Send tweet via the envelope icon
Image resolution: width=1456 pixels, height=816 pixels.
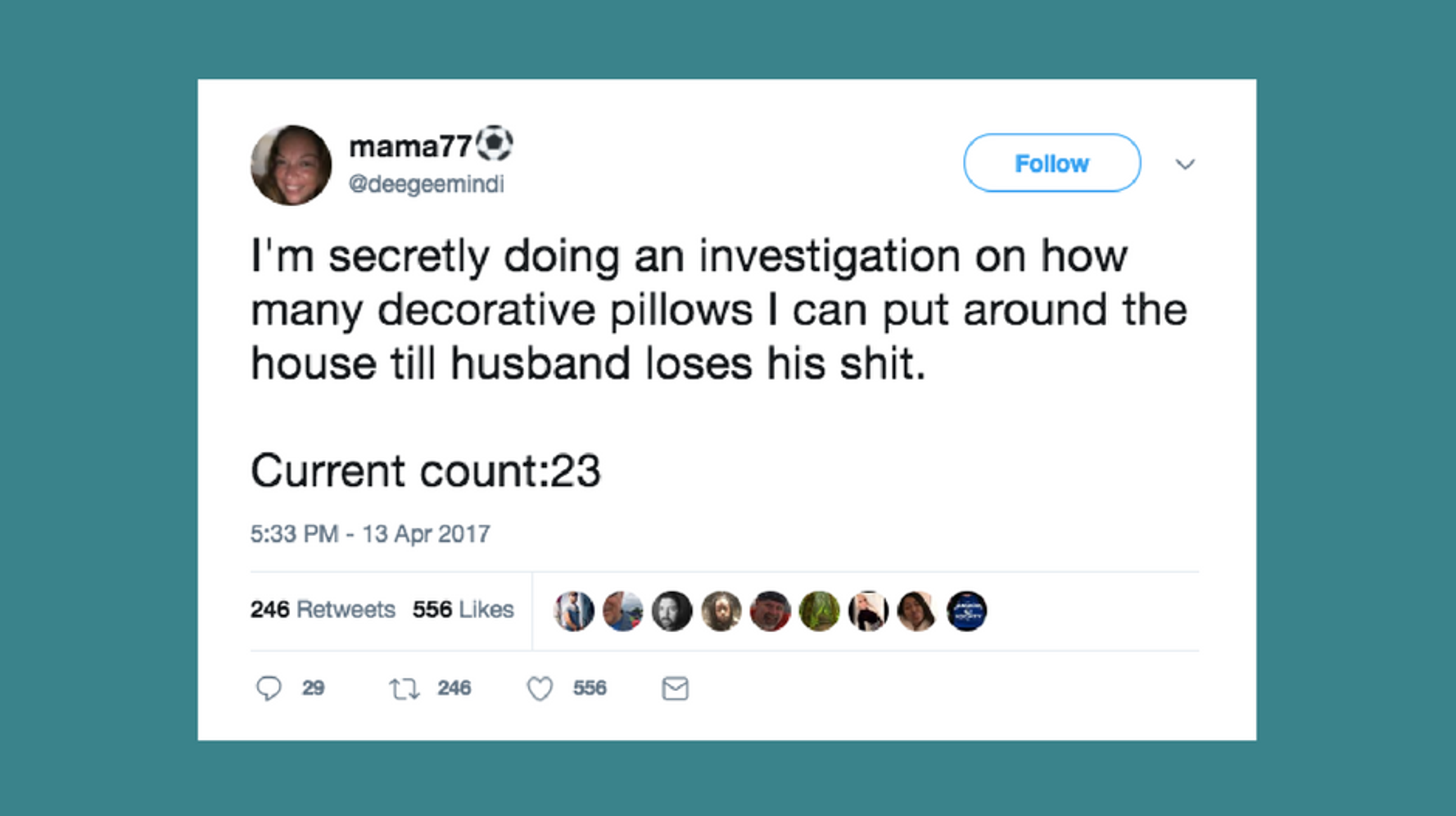pyautogui.click(x=675, y=688)
